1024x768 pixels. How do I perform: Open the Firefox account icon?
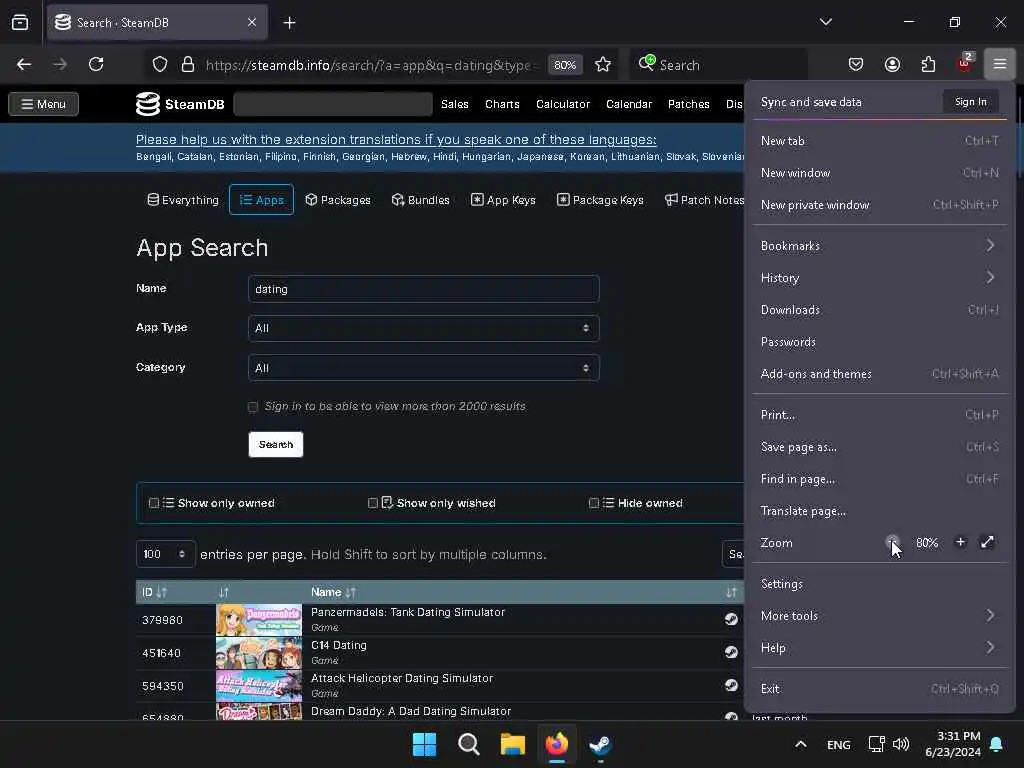coord(892,64)
